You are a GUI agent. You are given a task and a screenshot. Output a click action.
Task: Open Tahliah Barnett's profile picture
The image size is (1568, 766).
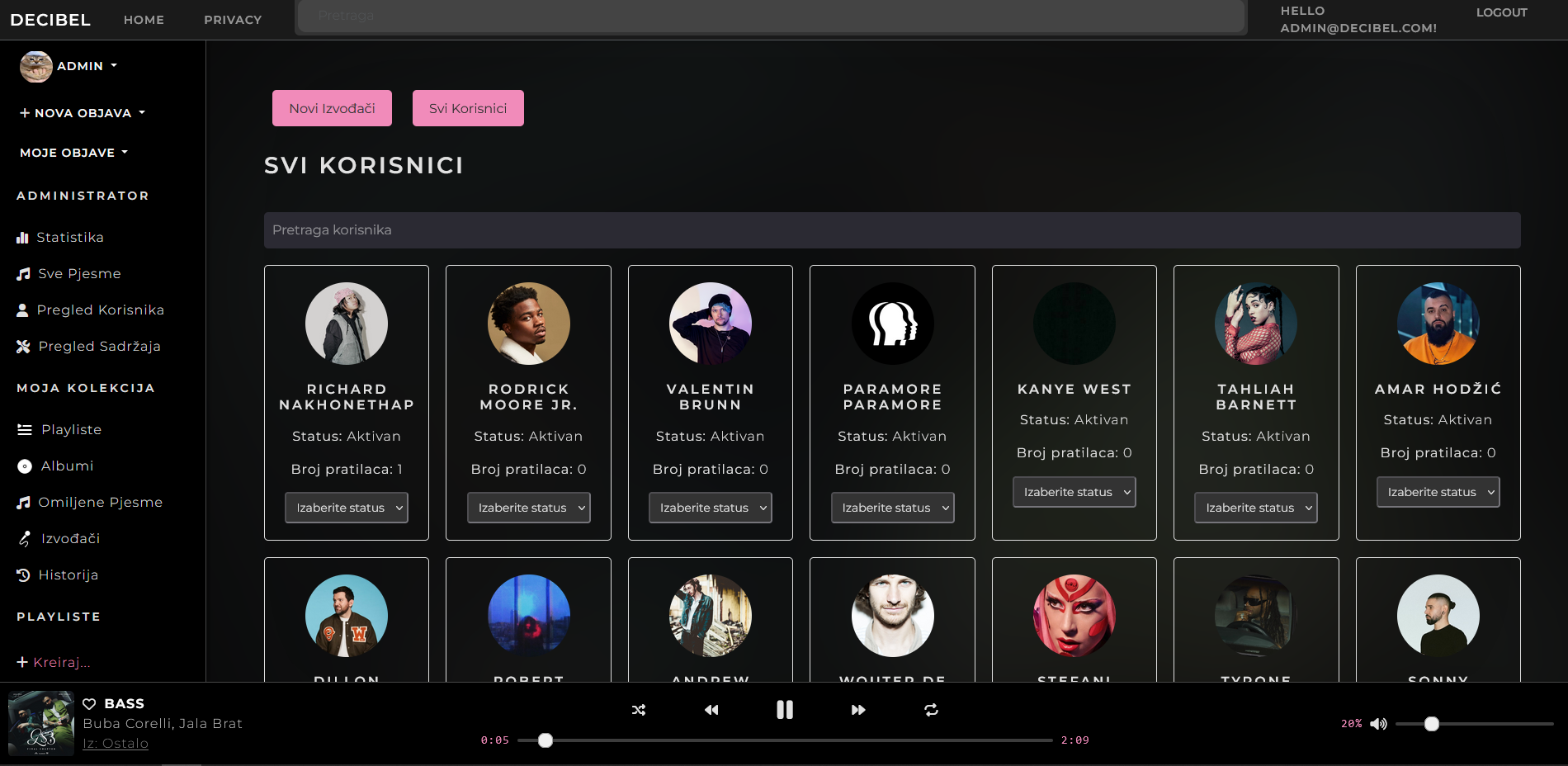(x=1256, y=324)
